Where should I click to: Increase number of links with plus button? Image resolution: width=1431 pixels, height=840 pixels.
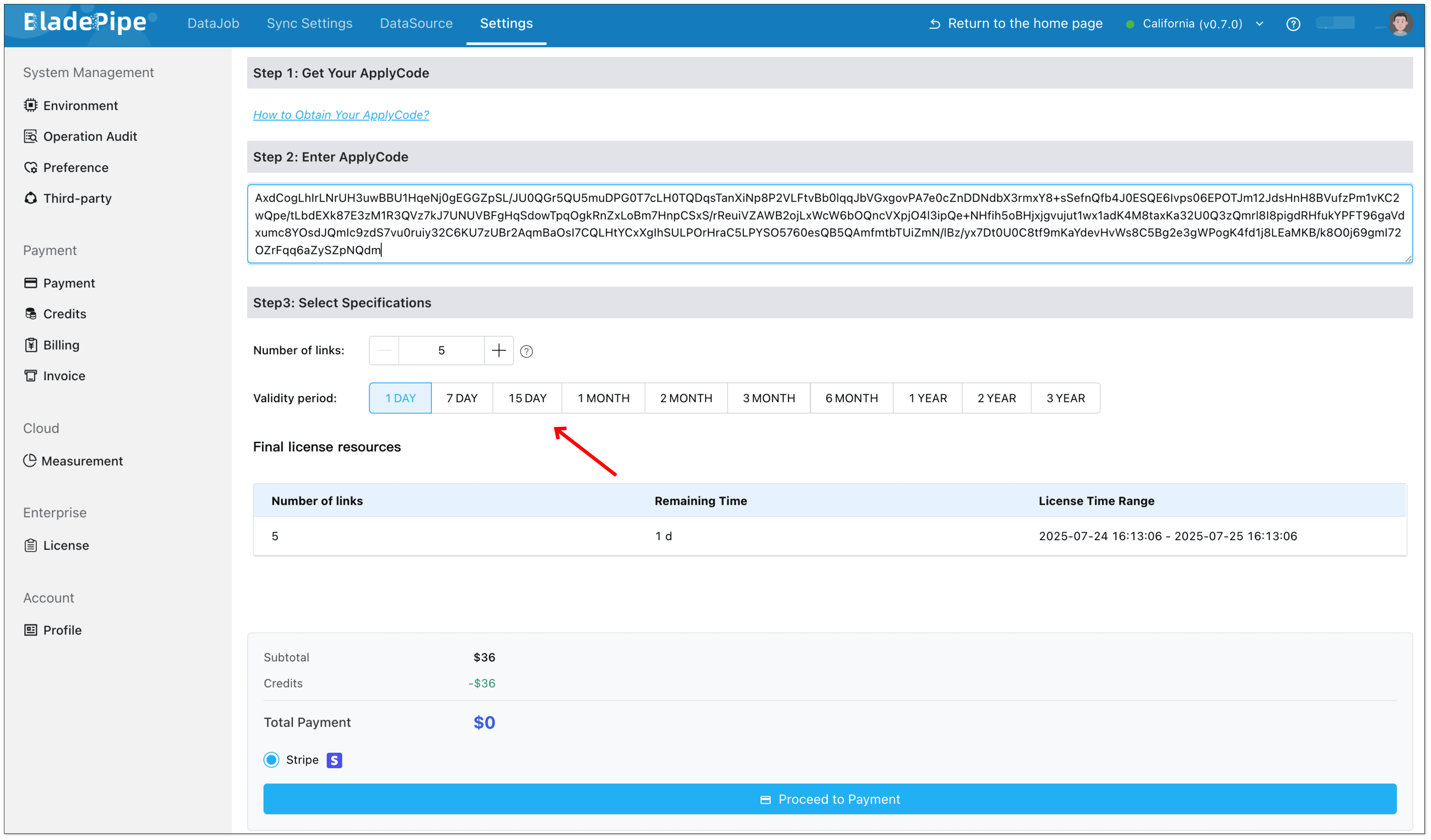pos(499,350)
